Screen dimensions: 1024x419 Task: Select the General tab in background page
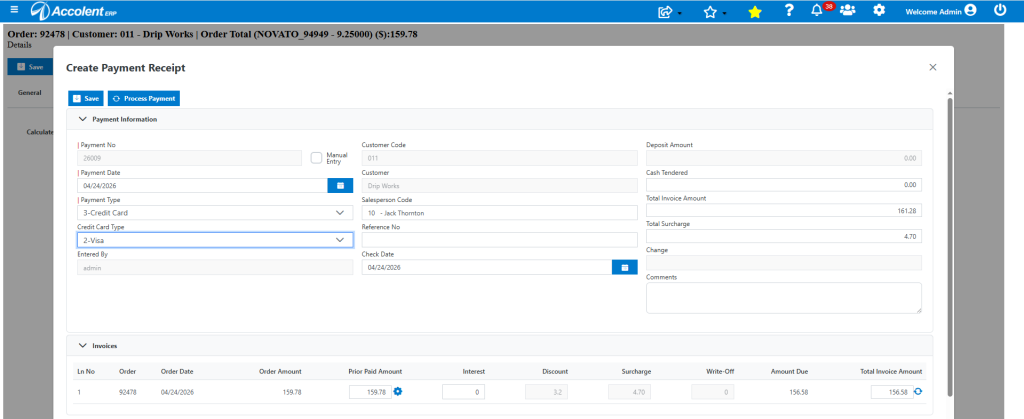(x=29, y=93)
